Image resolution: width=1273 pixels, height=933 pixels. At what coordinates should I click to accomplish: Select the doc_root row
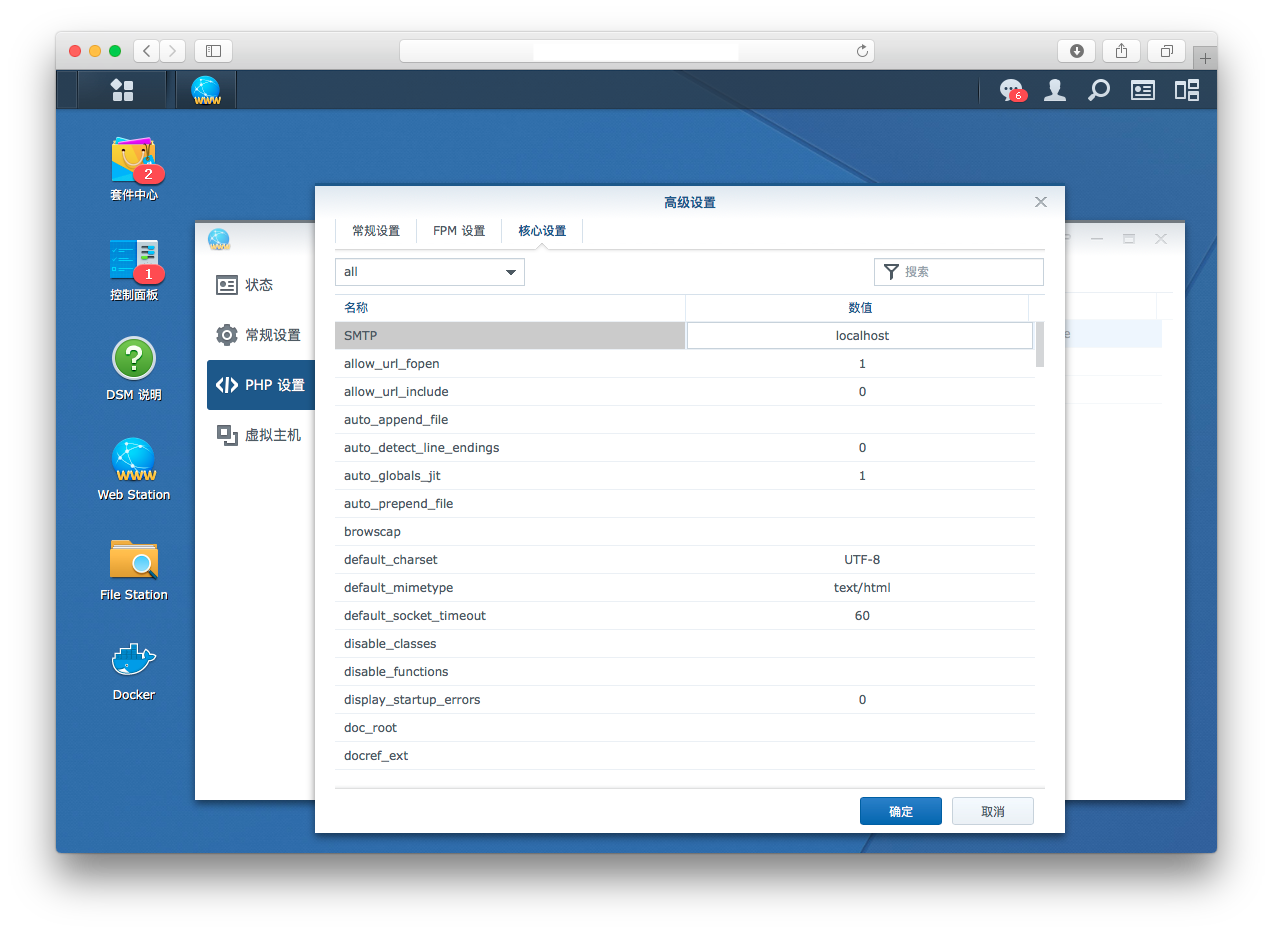coord(684,728)
